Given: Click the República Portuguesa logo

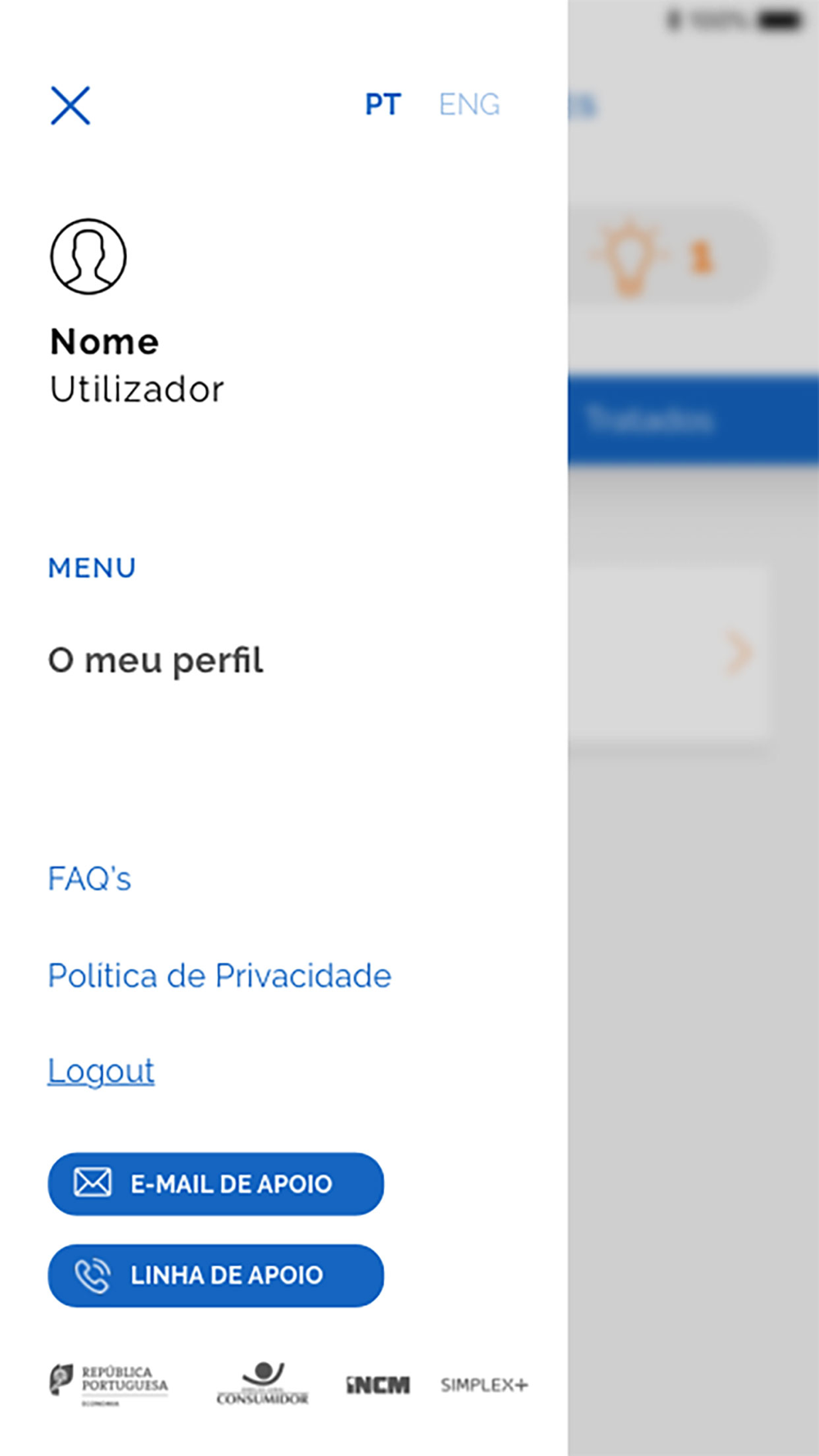Looking at the screenshot, I should (x=109, y=1384).
